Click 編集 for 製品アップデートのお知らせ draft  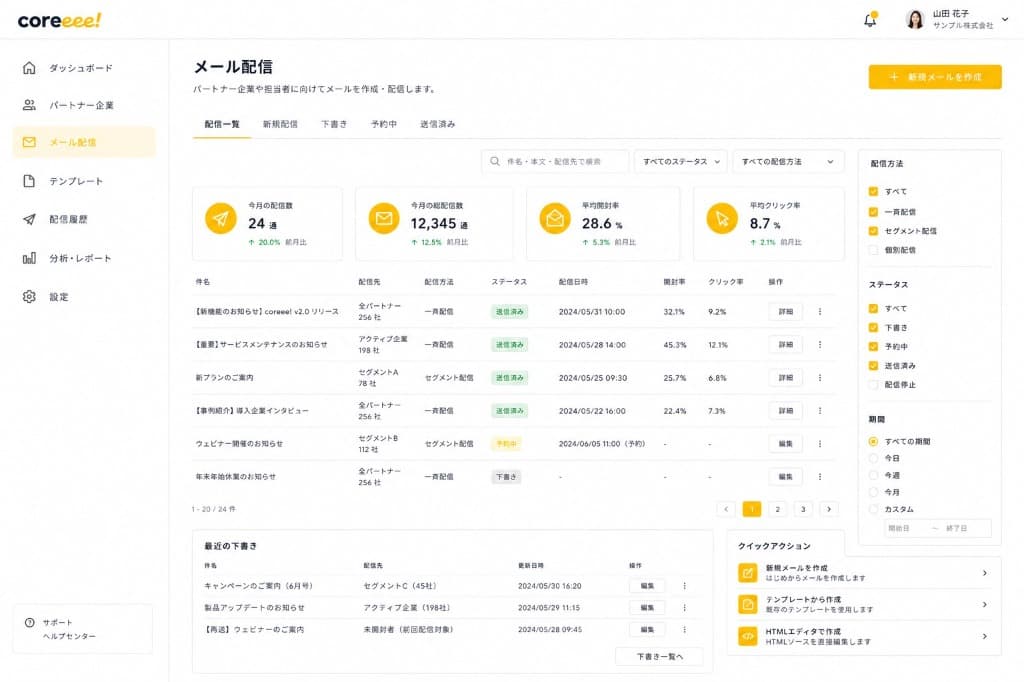click(x=647, y=608)
